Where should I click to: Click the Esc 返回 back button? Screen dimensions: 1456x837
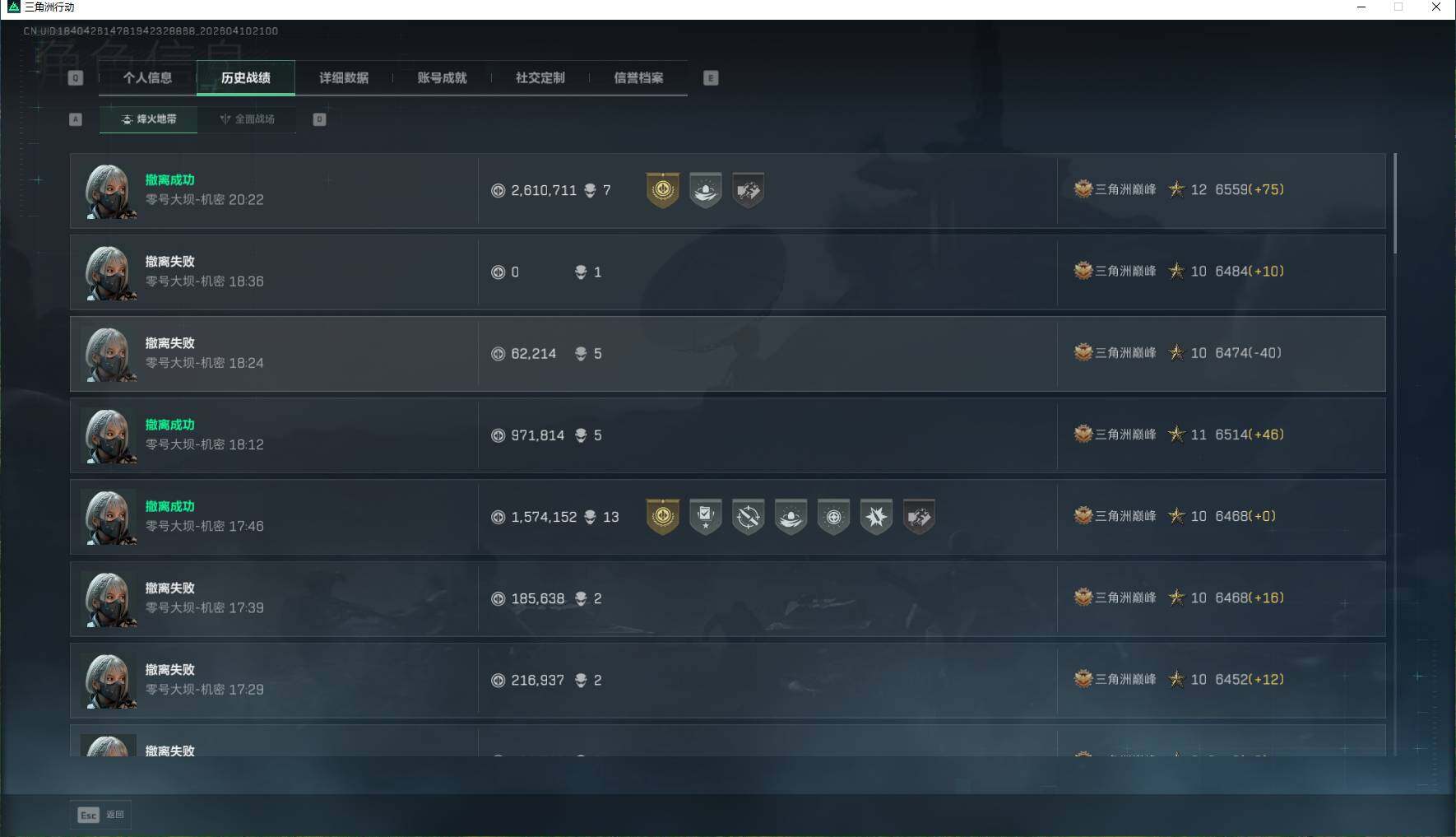(x=101, y=815)
